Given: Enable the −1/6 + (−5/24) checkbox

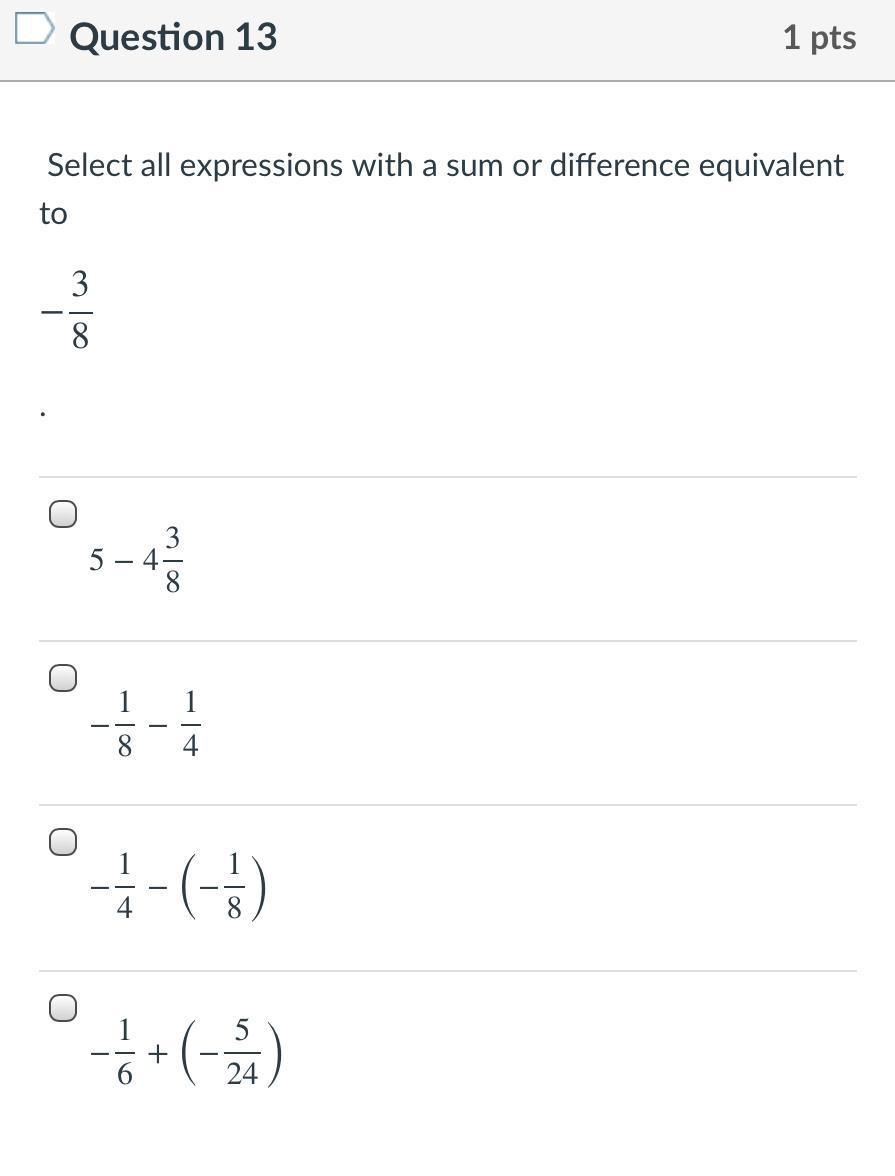Looking at the screenshot, I should coord(62,1008).
